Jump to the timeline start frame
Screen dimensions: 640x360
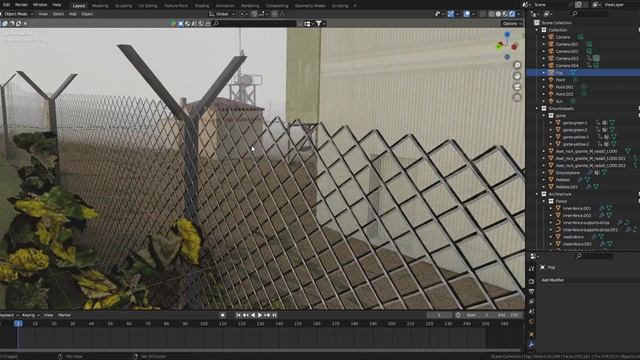tap(238, 315)
